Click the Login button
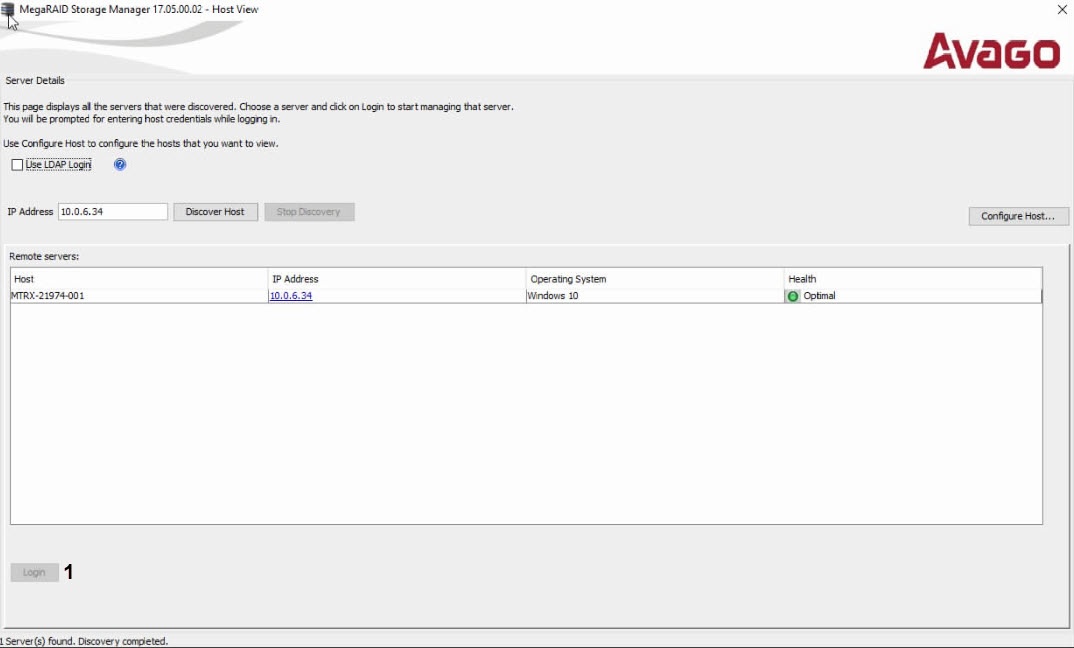Image resolution: width=1074 pixels, height=648 pixels. [x=34, y=572]
